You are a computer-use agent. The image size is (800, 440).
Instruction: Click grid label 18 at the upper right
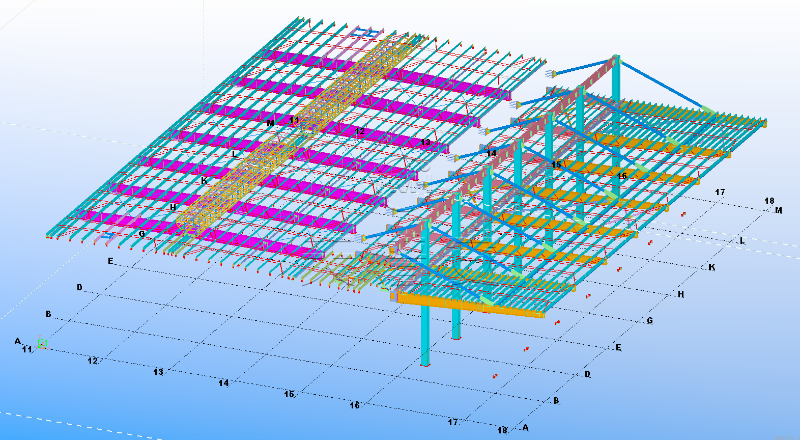pos(769,201)
